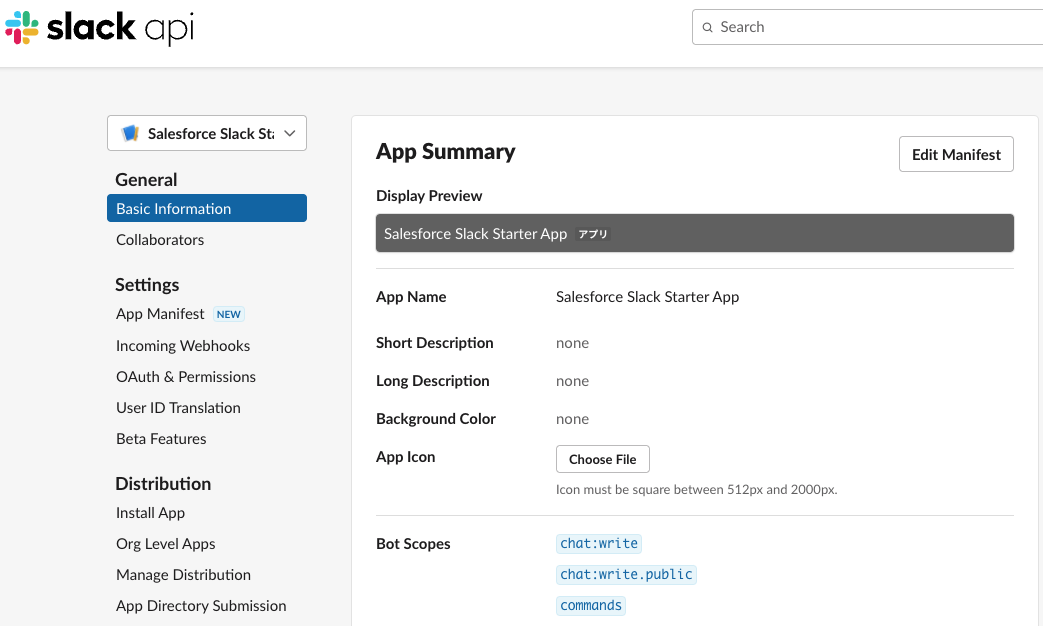Go to Org Level Apps
The height and width of the screenshot is (626, 1043).
[166, 544]
